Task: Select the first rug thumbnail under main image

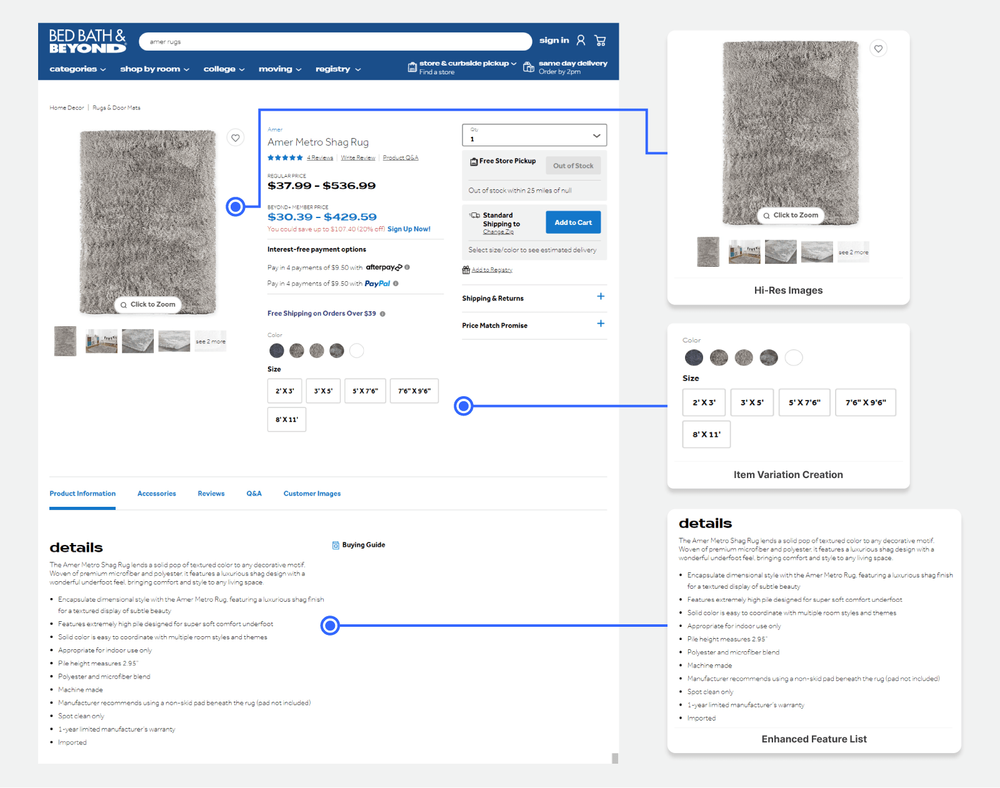Action: click(65, 341)
